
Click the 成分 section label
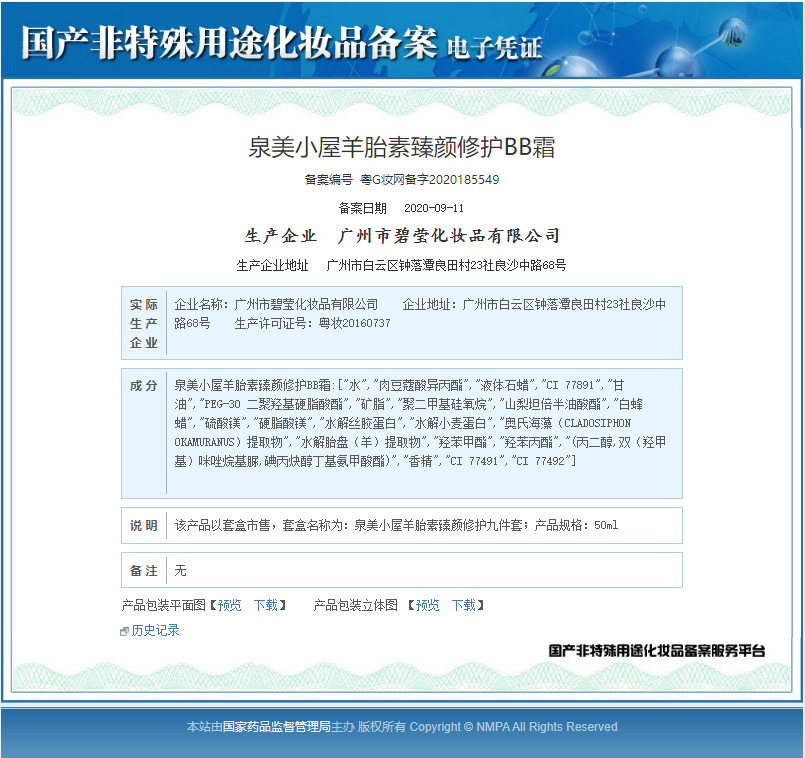pyautogui.click(x=144, y=385)
